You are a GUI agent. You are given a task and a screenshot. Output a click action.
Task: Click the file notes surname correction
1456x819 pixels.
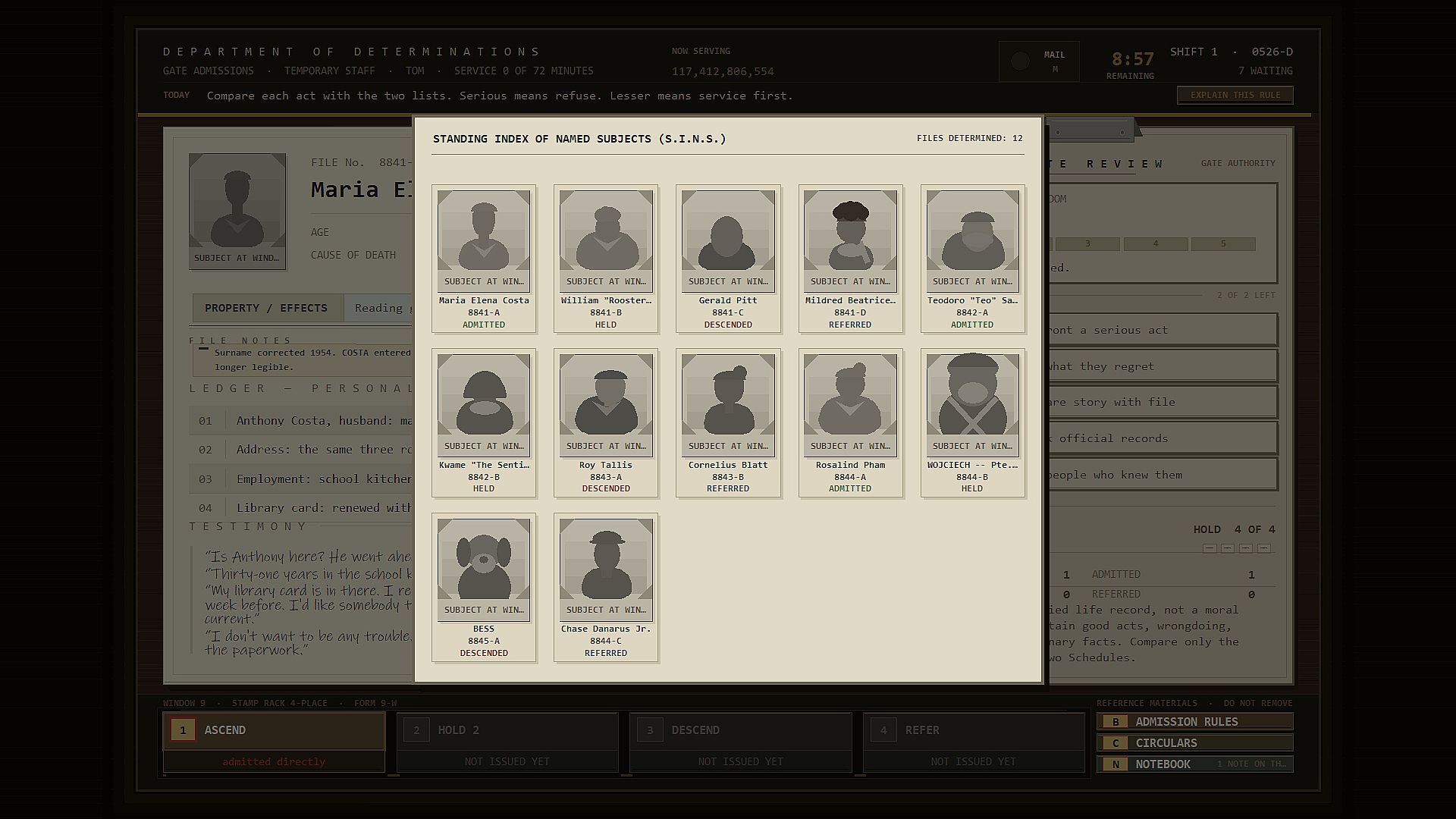[303, 359]
